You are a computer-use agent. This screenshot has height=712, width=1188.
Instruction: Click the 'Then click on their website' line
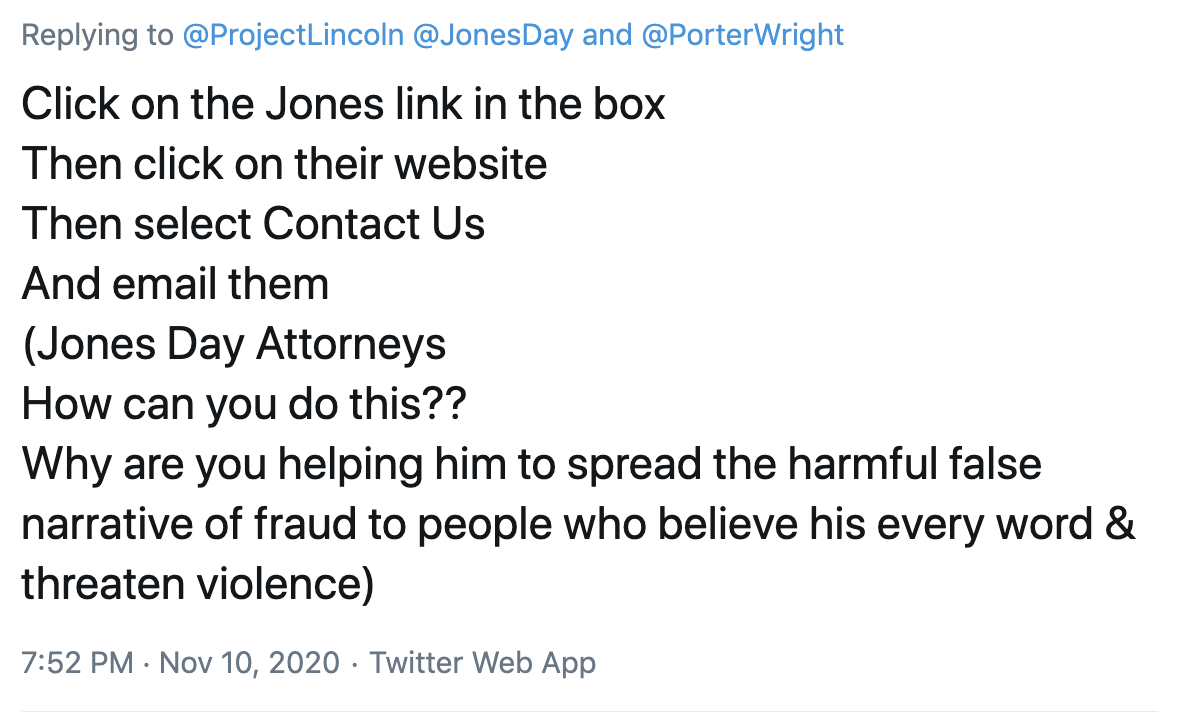[284, 164]
